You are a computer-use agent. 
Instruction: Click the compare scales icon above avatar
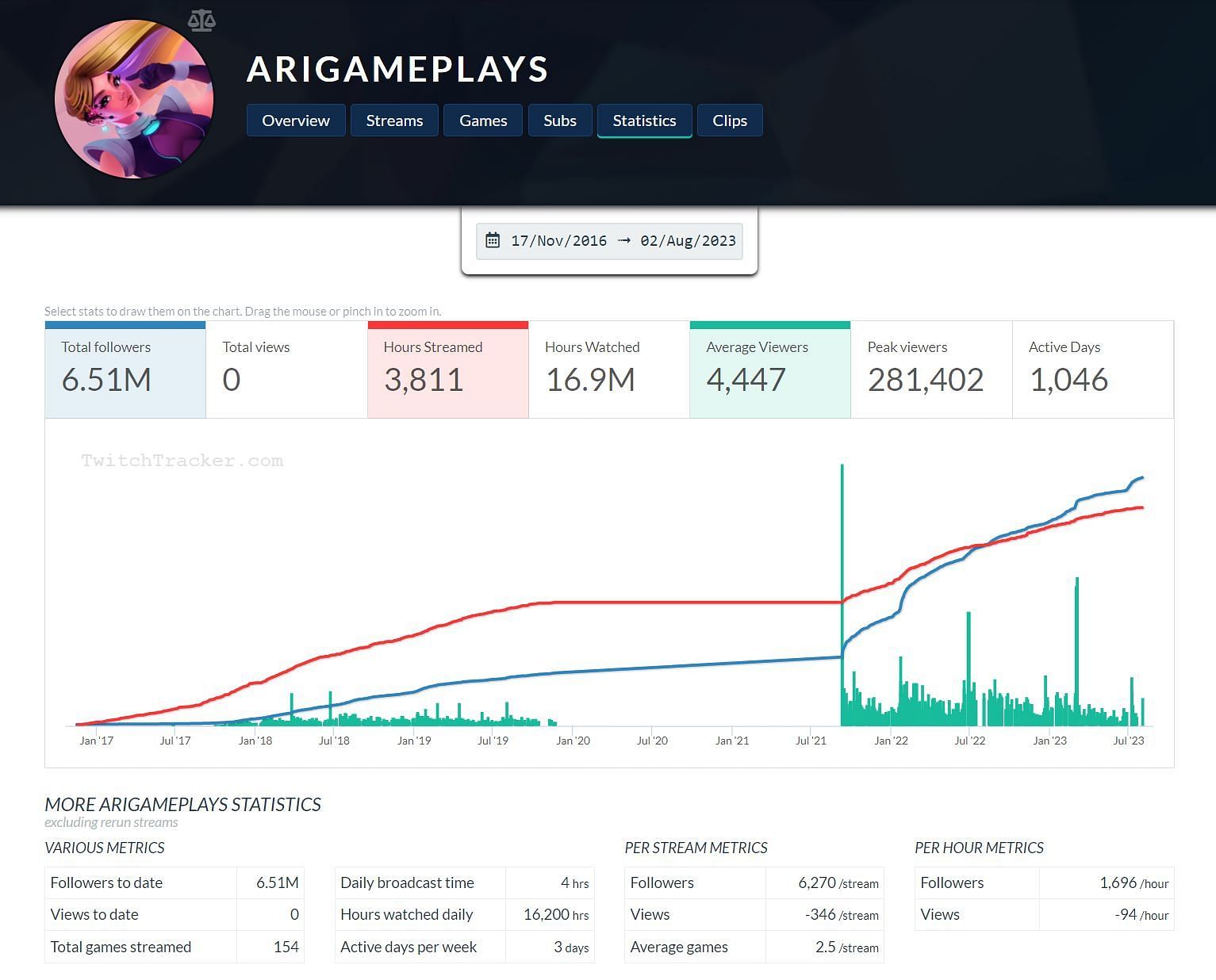pos(201,20)
